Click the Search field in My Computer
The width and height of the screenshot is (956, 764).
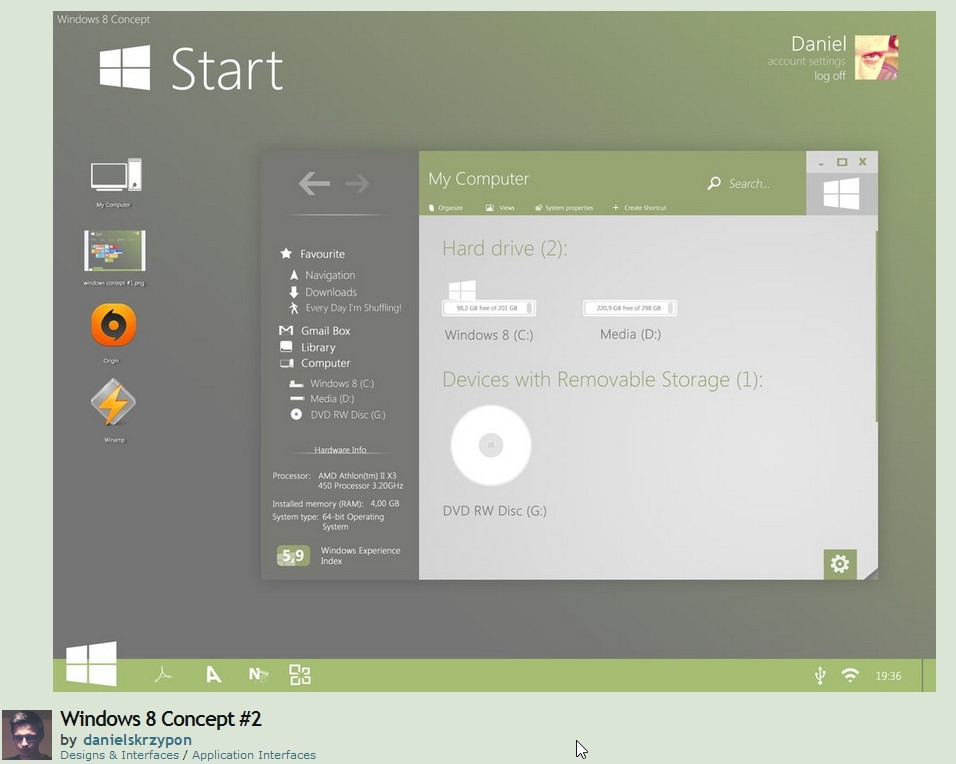749,184
